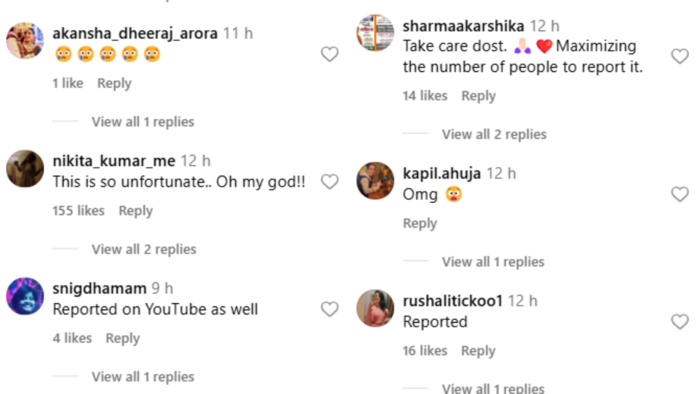View the 16 likes on rushalitickoo1's comment
Screen dimensions: 700x394
point(425,351)
